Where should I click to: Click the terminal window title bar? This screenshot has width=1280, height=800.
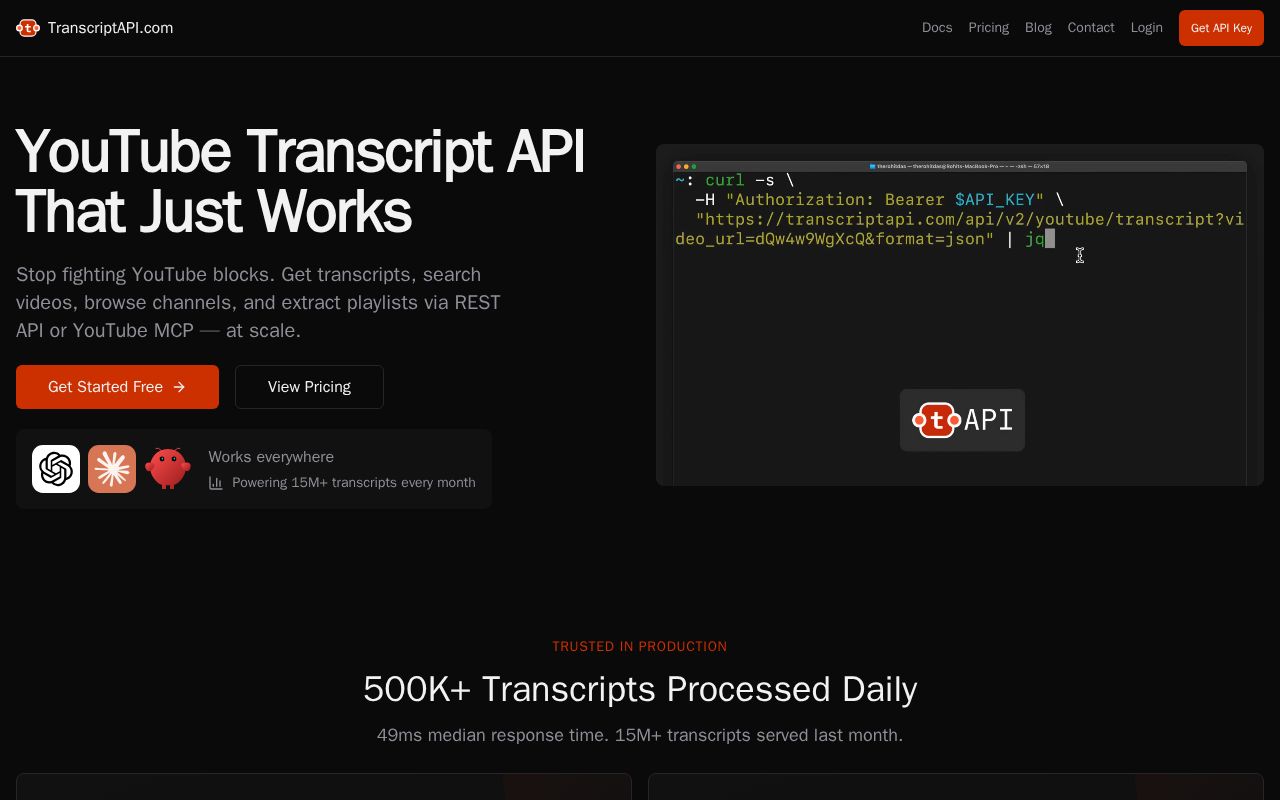[960, 166]
